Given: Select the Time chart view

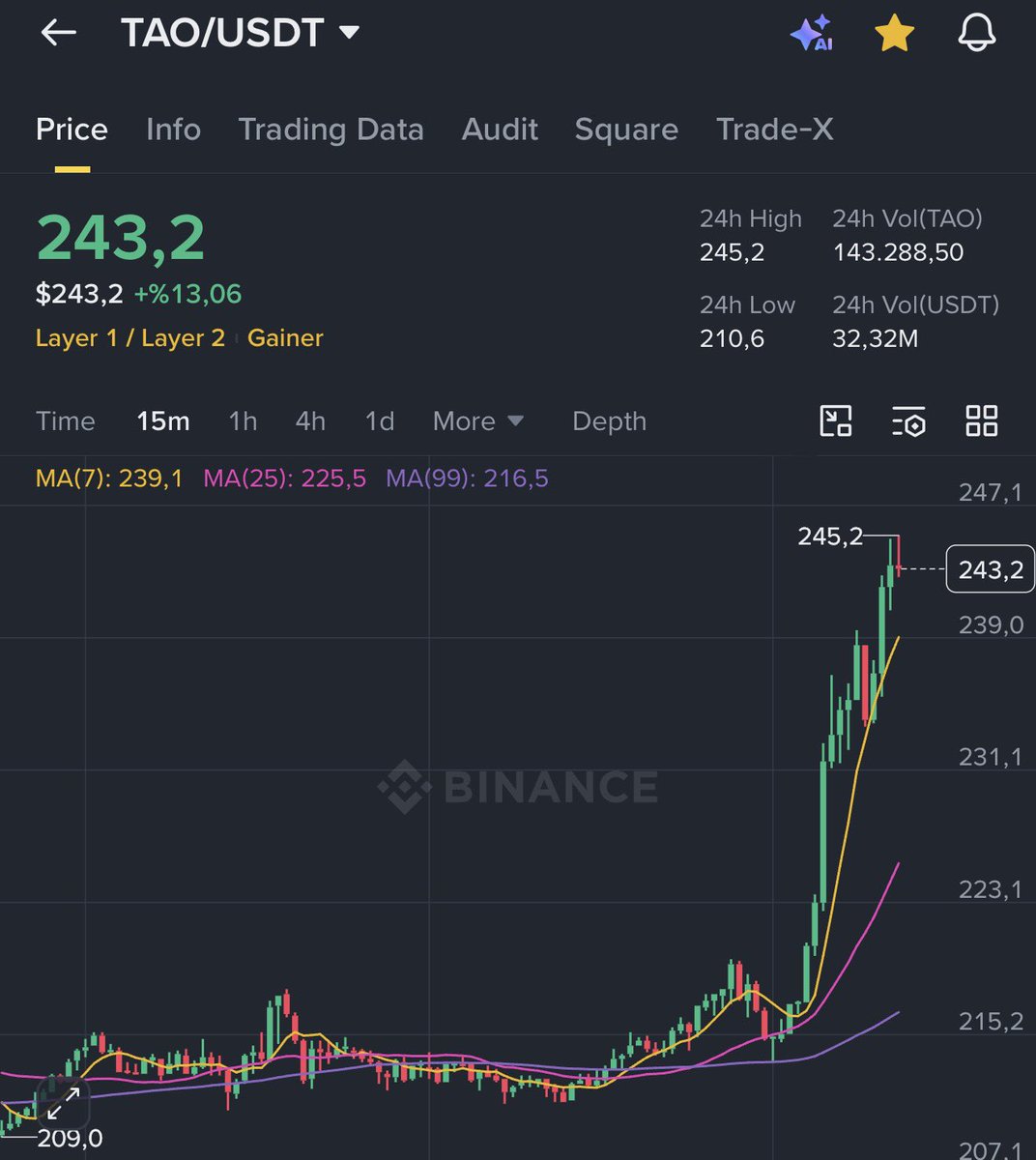Looking at the screenshot, I should click(66, 421).
